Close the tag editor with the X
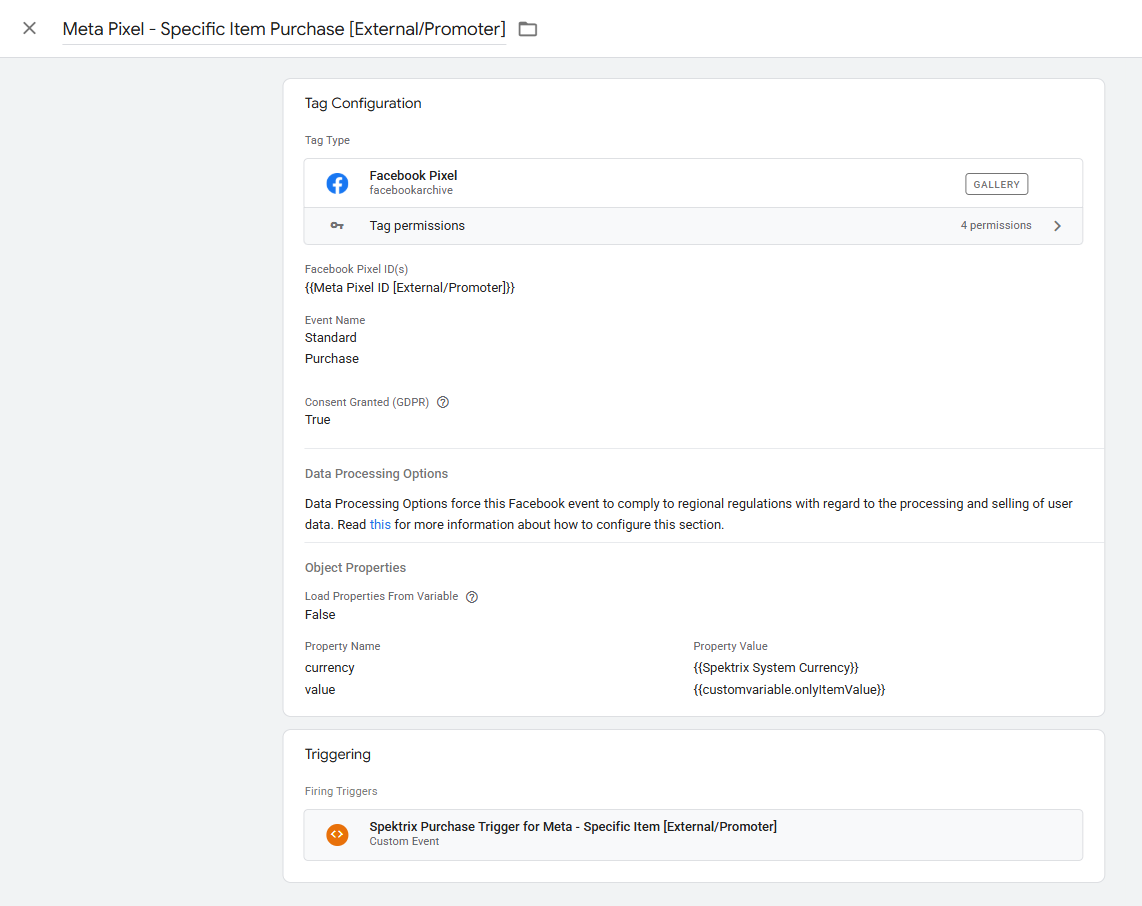Screen dimensions: 1142x906 coord(30,28)
